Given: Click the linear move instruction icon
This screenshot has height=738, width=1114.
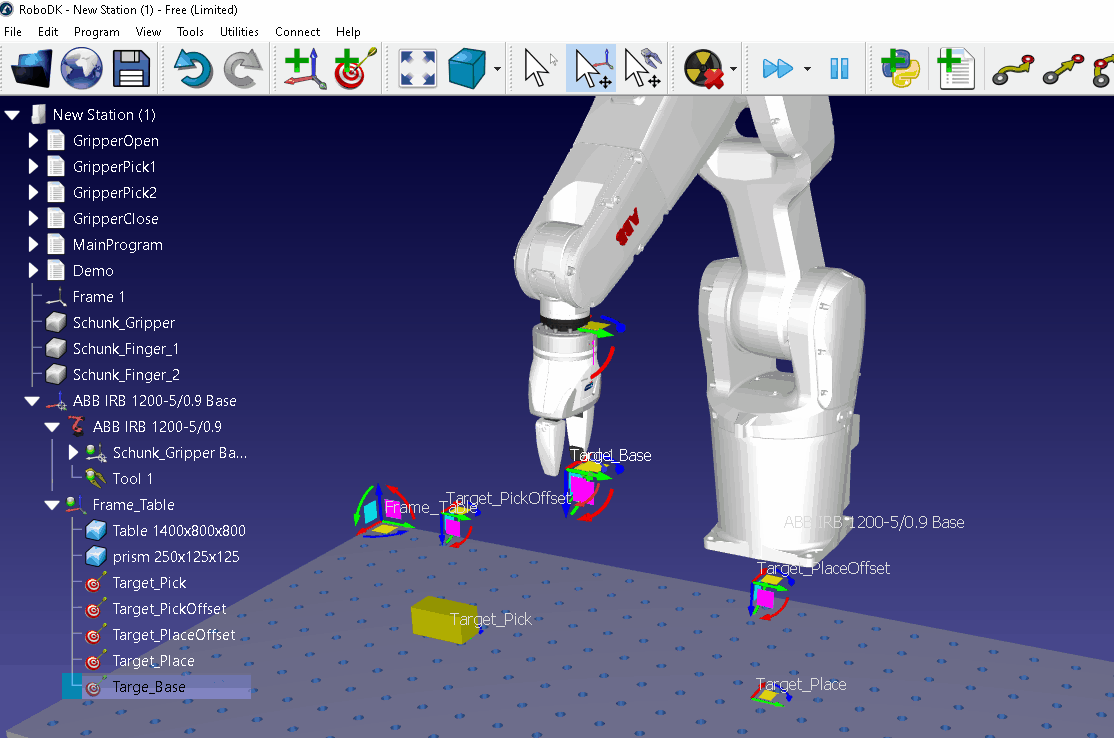Looking at the screenshot, I should (1064, 69).
